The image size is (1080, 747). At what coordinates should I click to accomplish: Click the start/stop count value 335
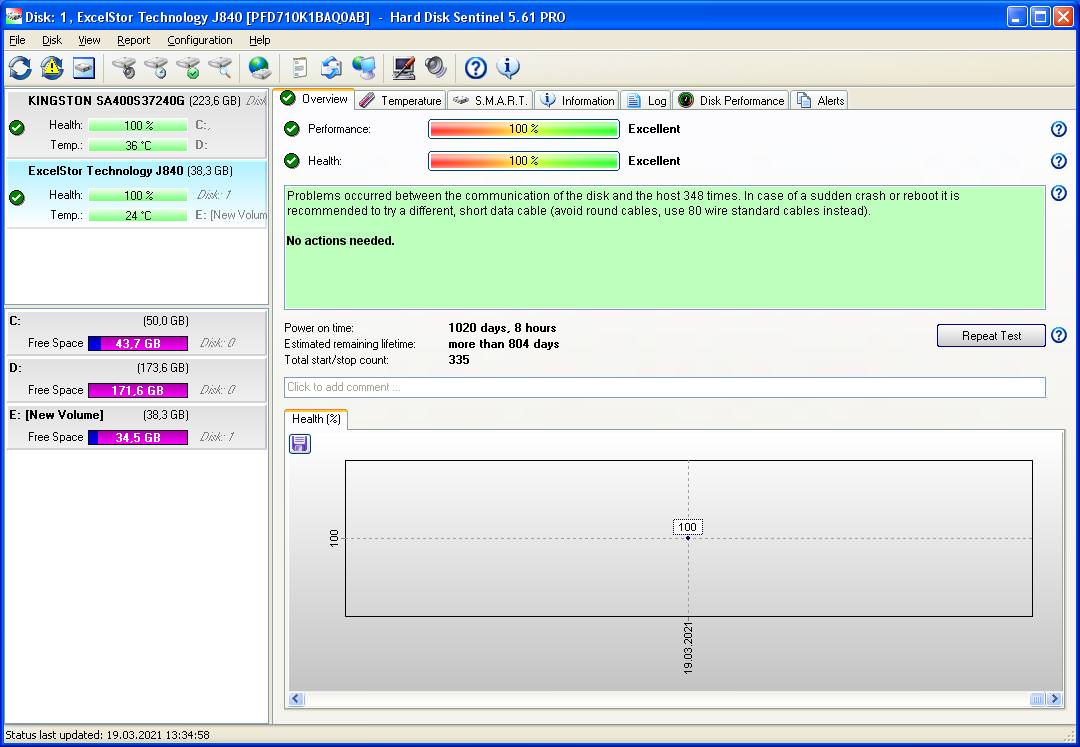(x=459, y=359)
